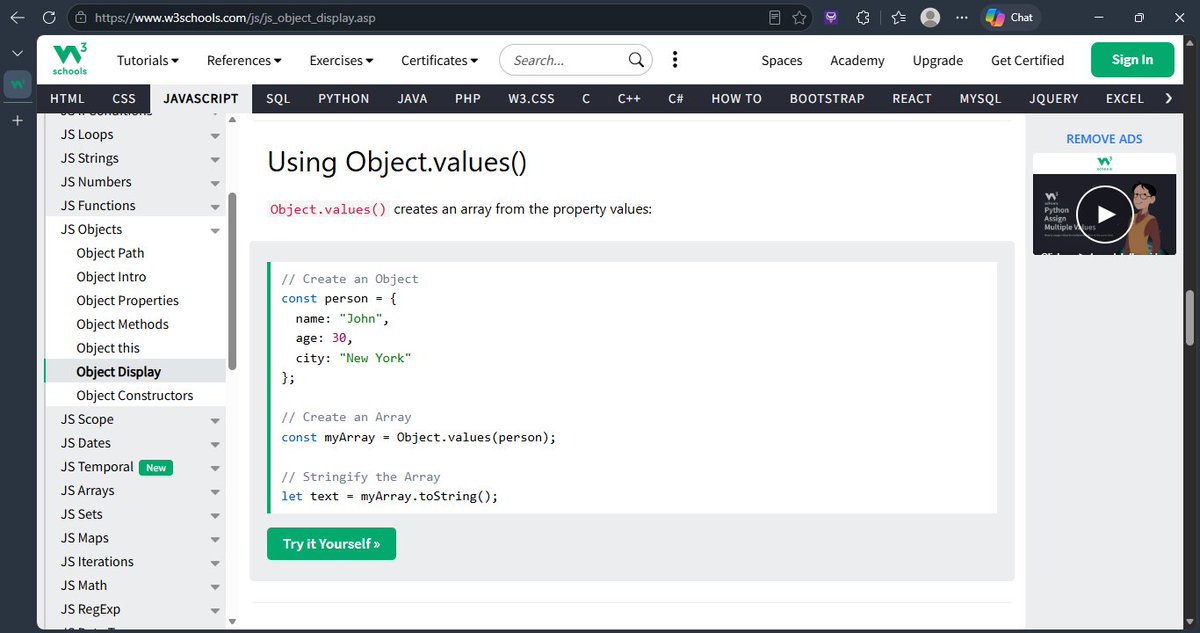Viewport: 1200px width, 633px height.
Task: Open the browser extensions puzzle icon
Action: point(863,17)
